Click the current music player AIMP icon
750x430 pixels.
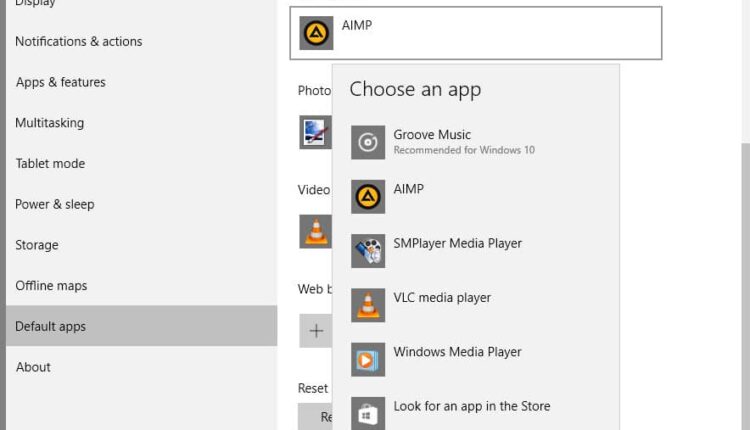[x=316, y=33]
